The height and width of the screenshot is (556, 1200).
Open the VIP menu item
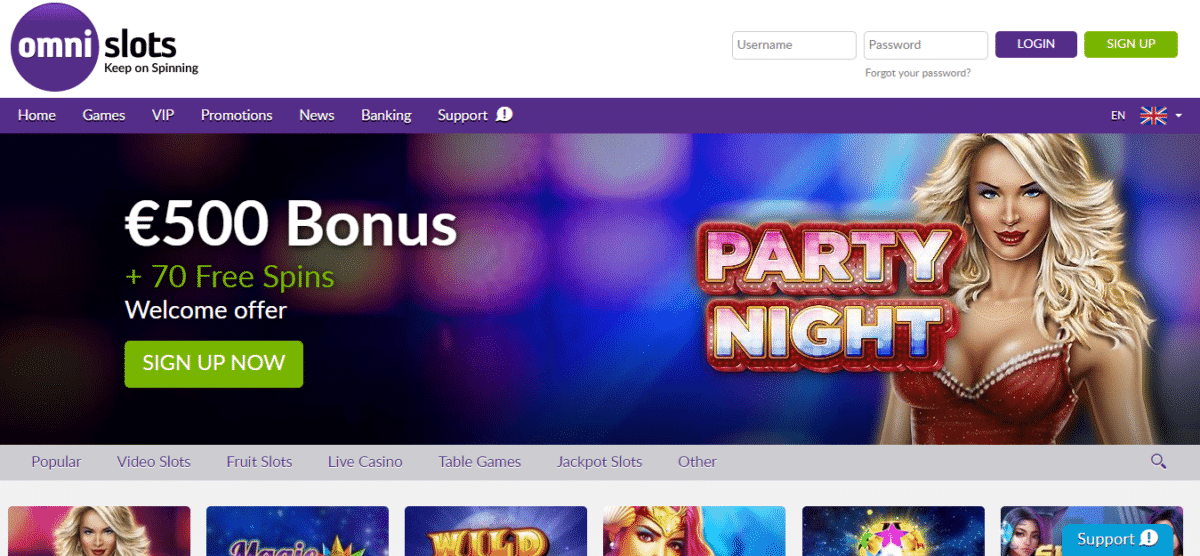163,115
